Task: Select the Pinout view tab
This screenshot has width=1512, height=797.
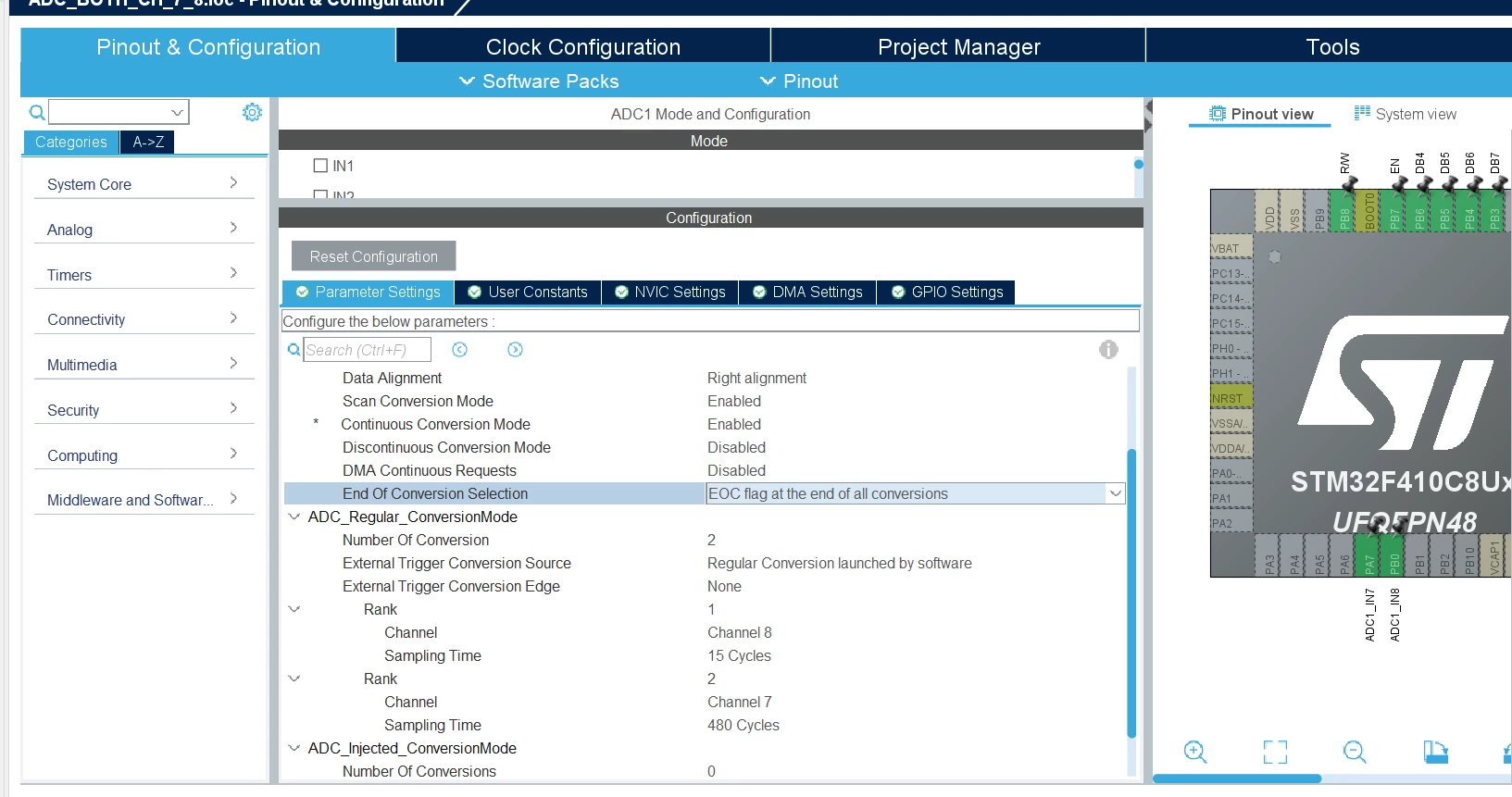Action: 1261,114
